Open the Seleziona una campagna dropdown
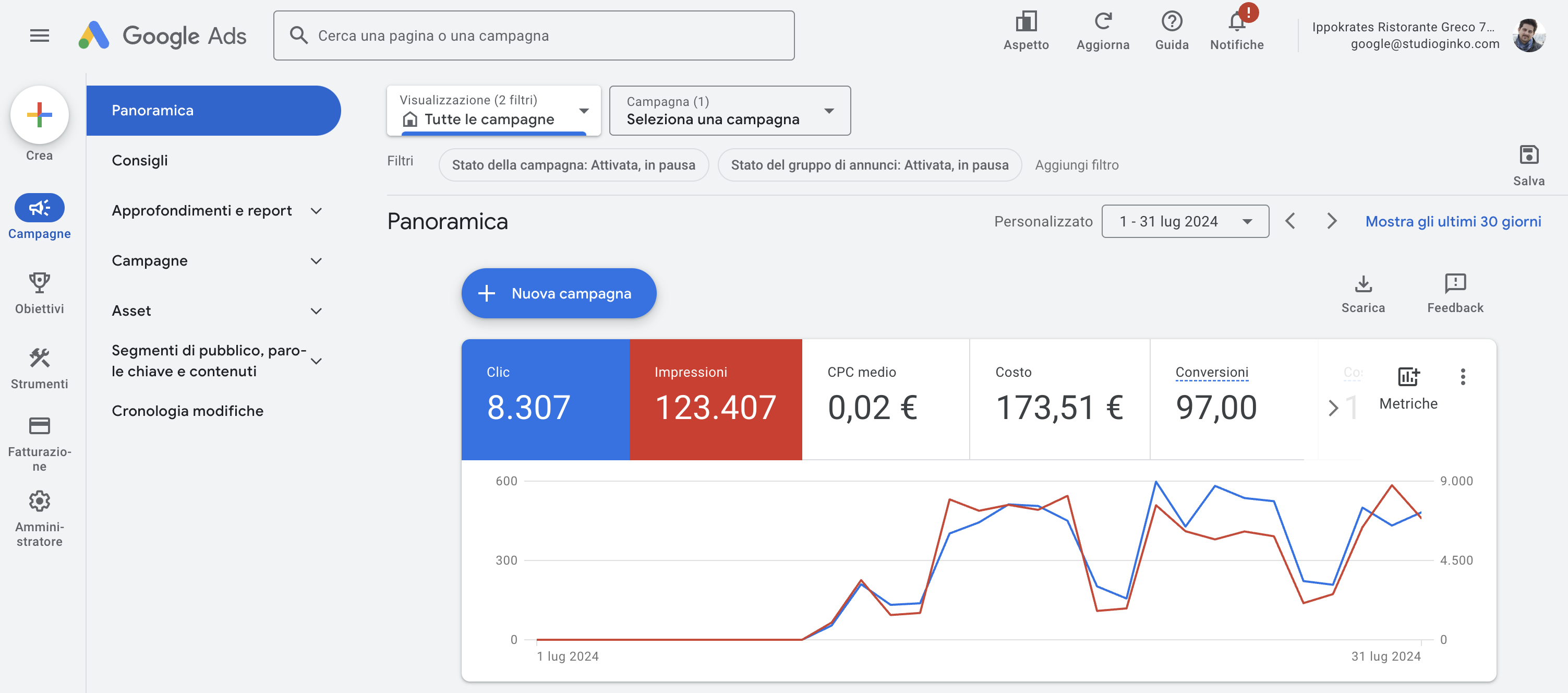 pos(729,111)
